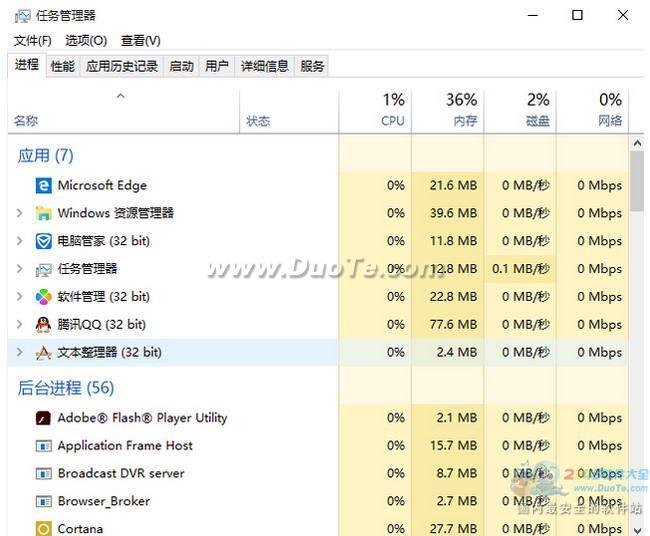
Task: Select the Windows 资源管理器 folder icon
Action: 43,213
